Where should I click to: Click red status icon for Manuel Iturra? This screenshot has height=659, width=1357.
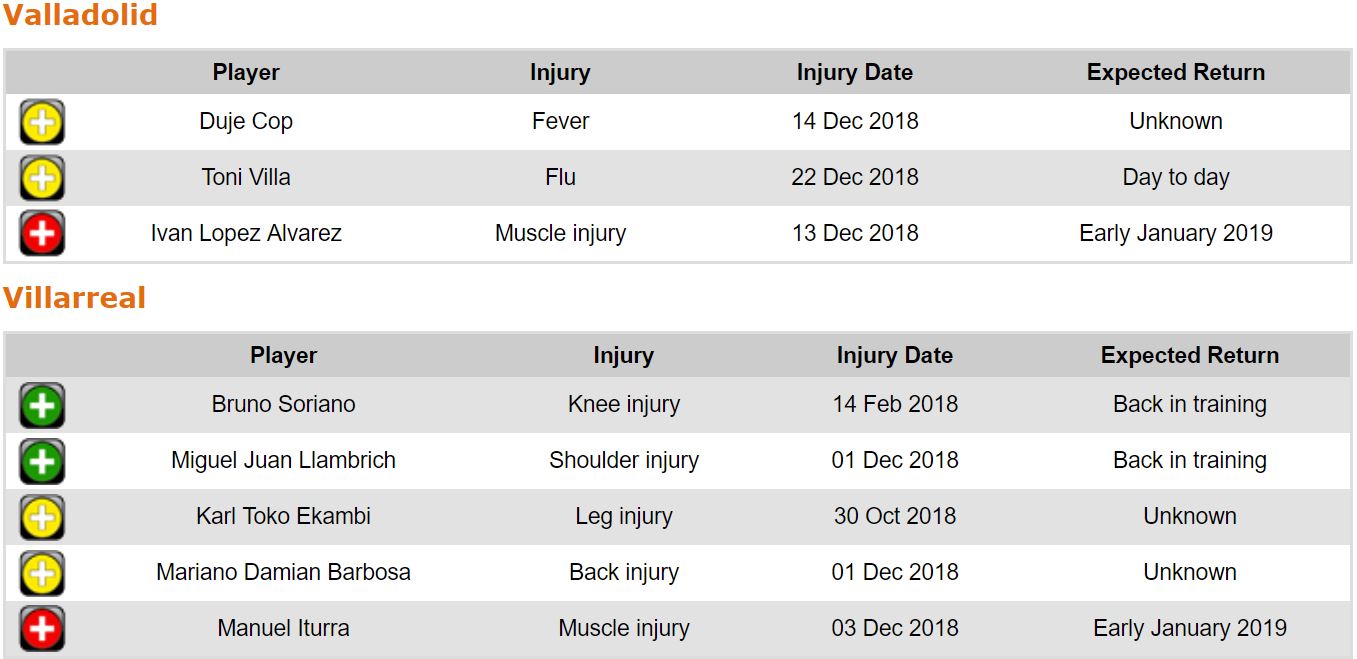click(x=42, y=630)
